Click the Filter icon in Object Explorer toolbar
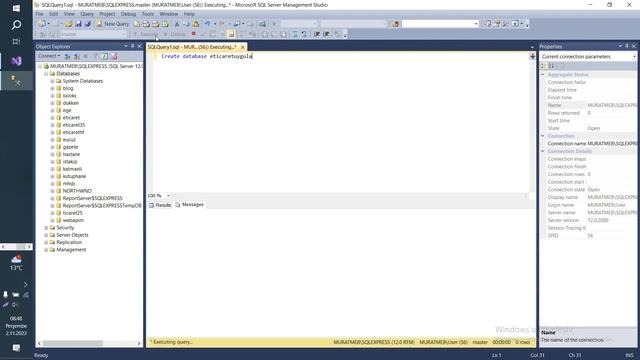Image resolution: width=640 pixels, height=360 pixels. pyautogui.click(x=95, y=56)
